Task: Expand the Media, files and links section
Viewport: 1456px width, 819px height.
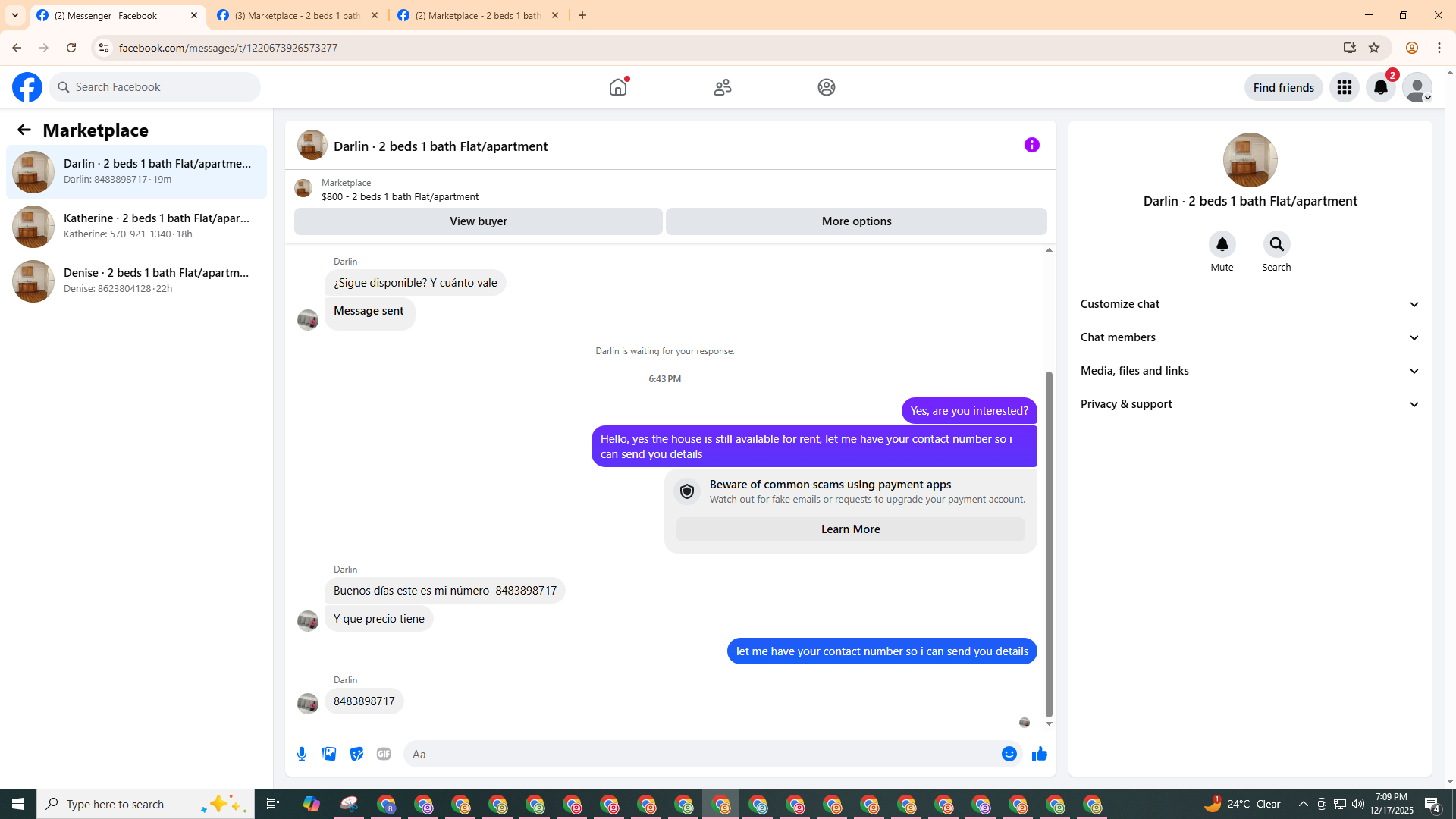Action: (x=1250, y=371)
